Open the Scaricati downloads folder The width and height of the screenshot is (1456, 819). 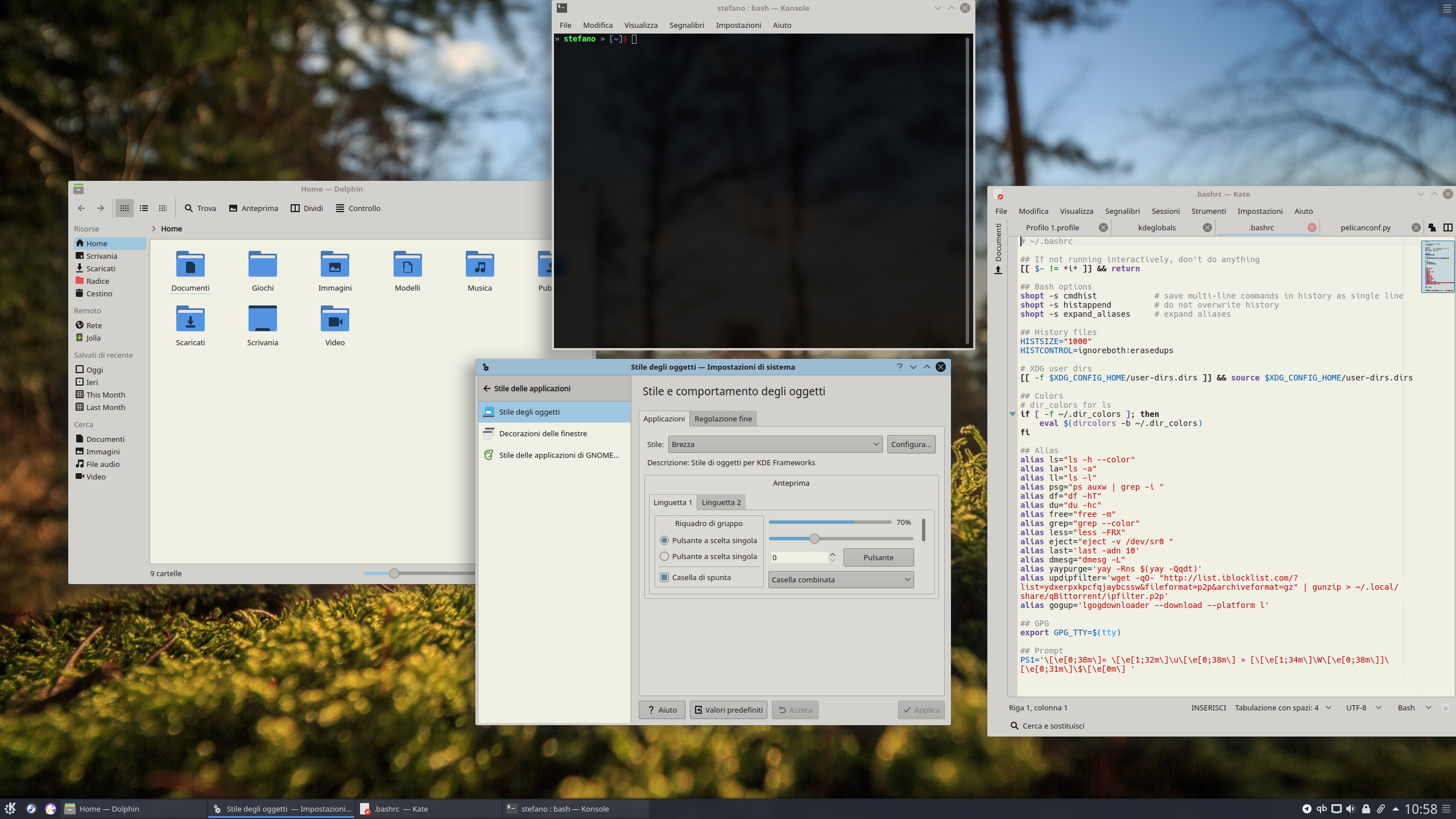[191, 325]
